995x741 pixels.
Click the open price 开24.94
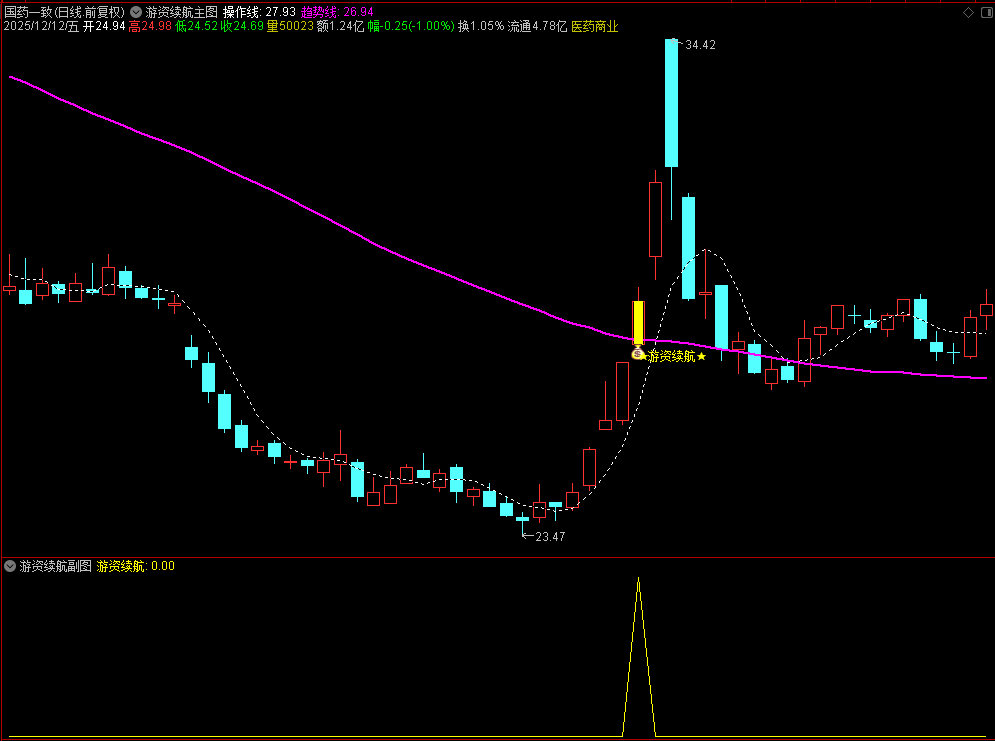pyautogui.click(x=104, y=27)
